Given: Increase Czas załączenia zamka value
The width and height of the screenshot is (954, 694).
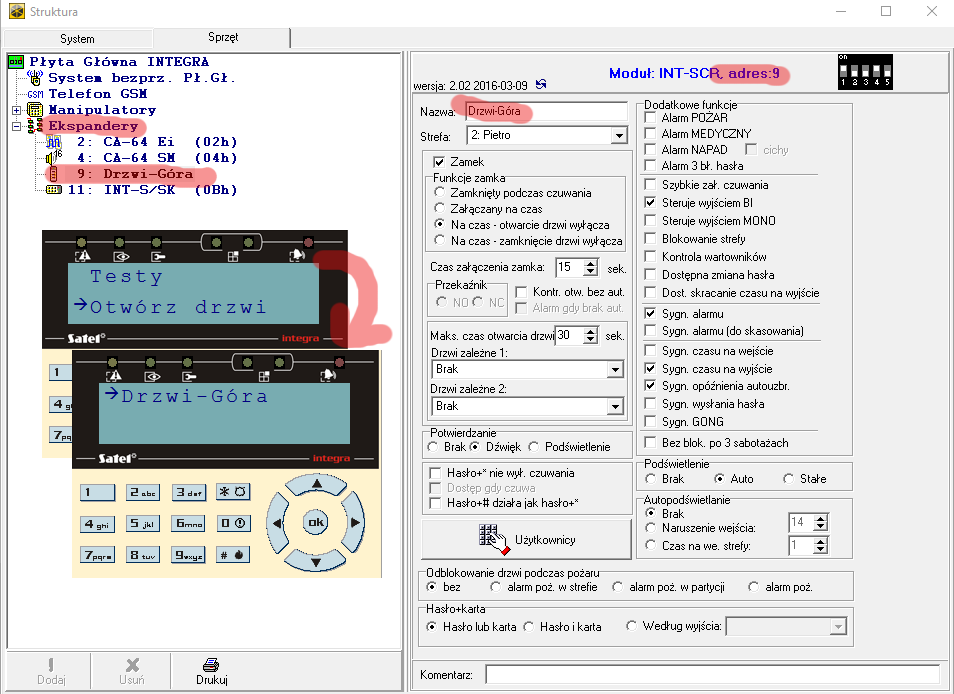Looking at the screenshot, I should click(x=591, y=263).
